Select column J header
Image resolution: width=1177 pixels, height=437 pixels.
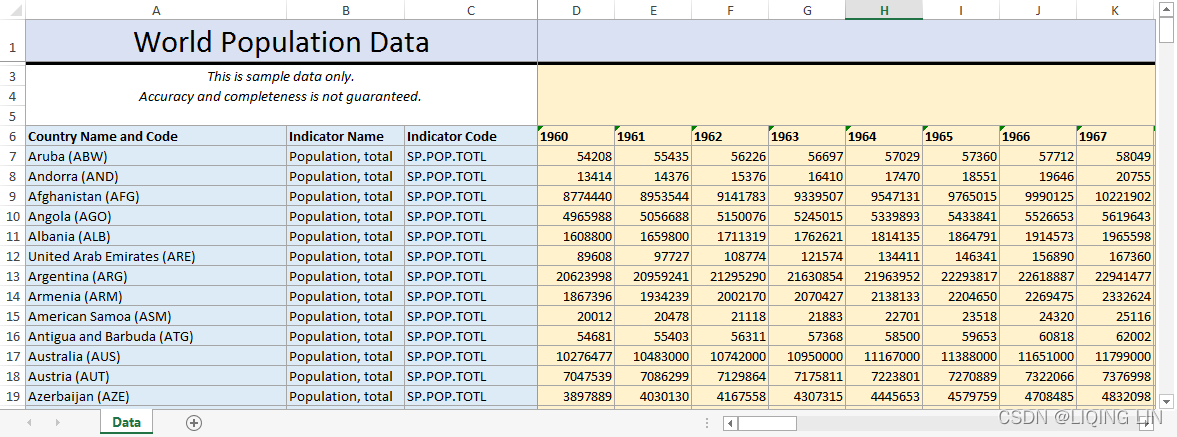(x=1038, y=10)
